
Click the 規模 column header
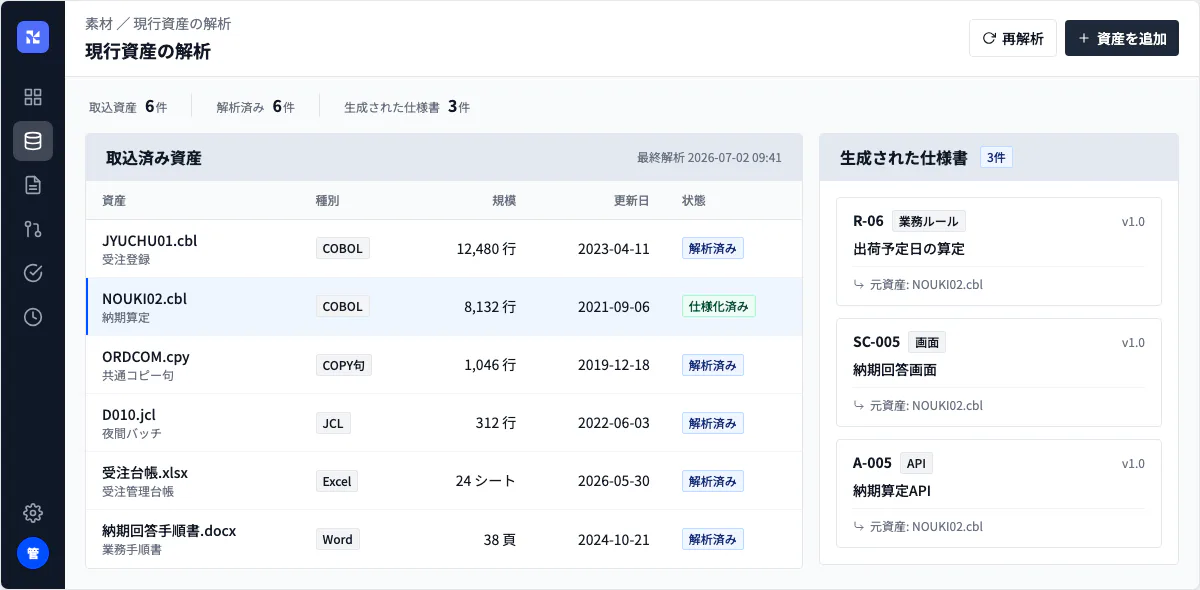504,201
